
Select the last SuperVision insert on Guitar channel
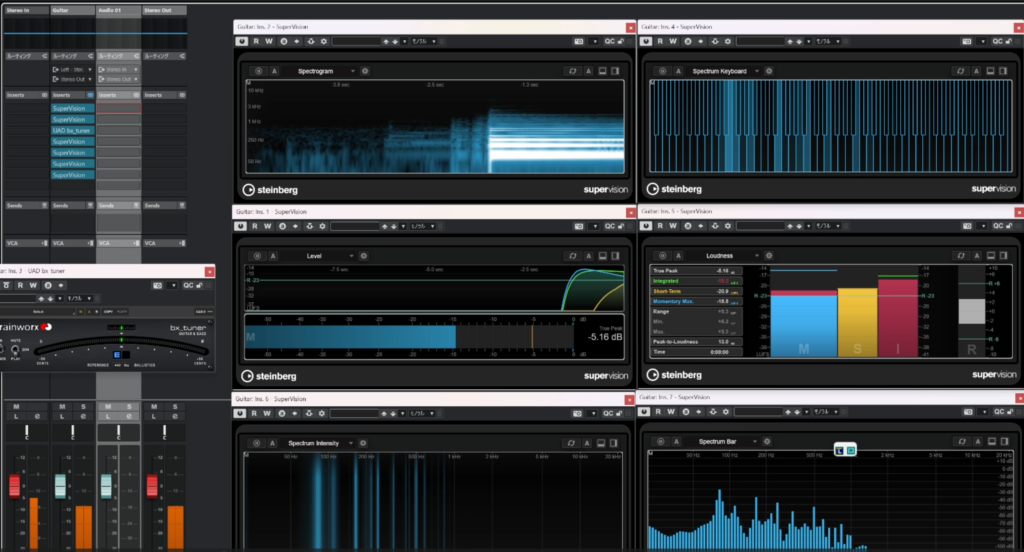click(x=72, y=175)
